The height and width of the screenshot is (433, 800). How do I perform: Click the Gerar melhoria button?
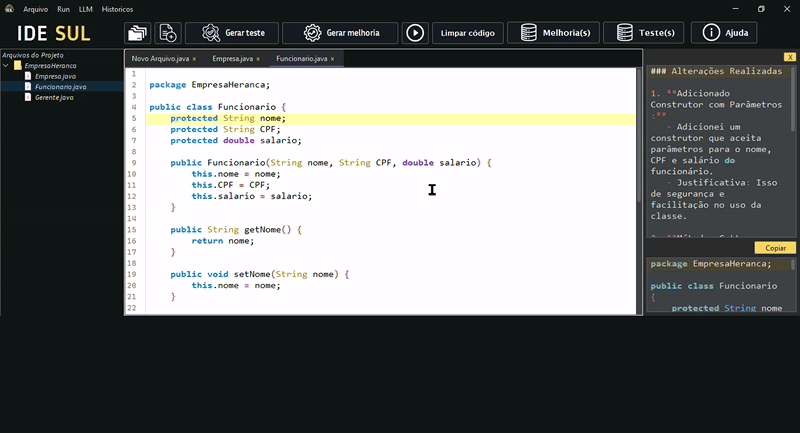point(340,33)
